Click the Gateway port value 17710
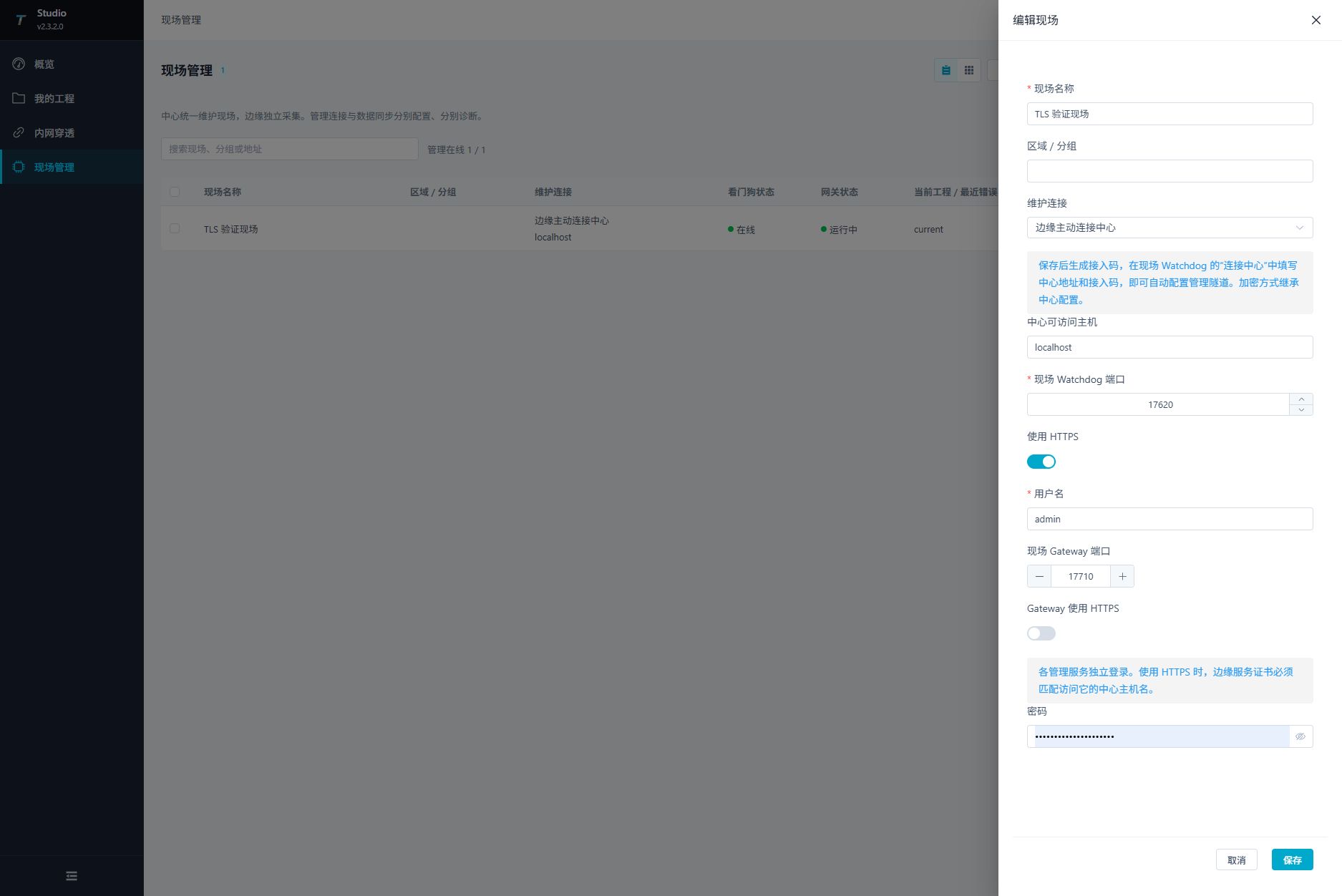Image resolution: width=1342 pixels, height=896 pixels. pos(1081,576)
